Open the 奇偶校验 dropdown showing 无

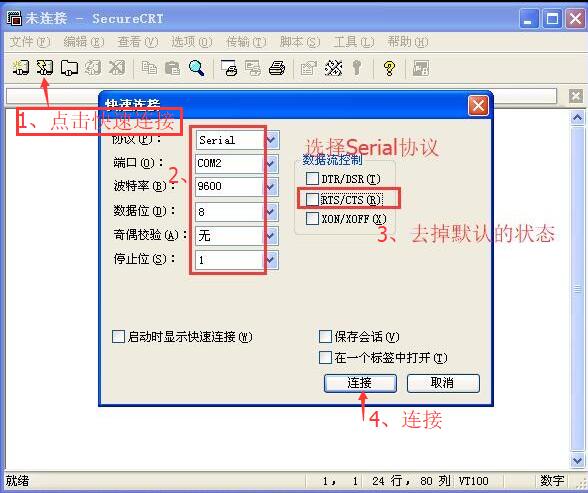(x=272, y=236)
